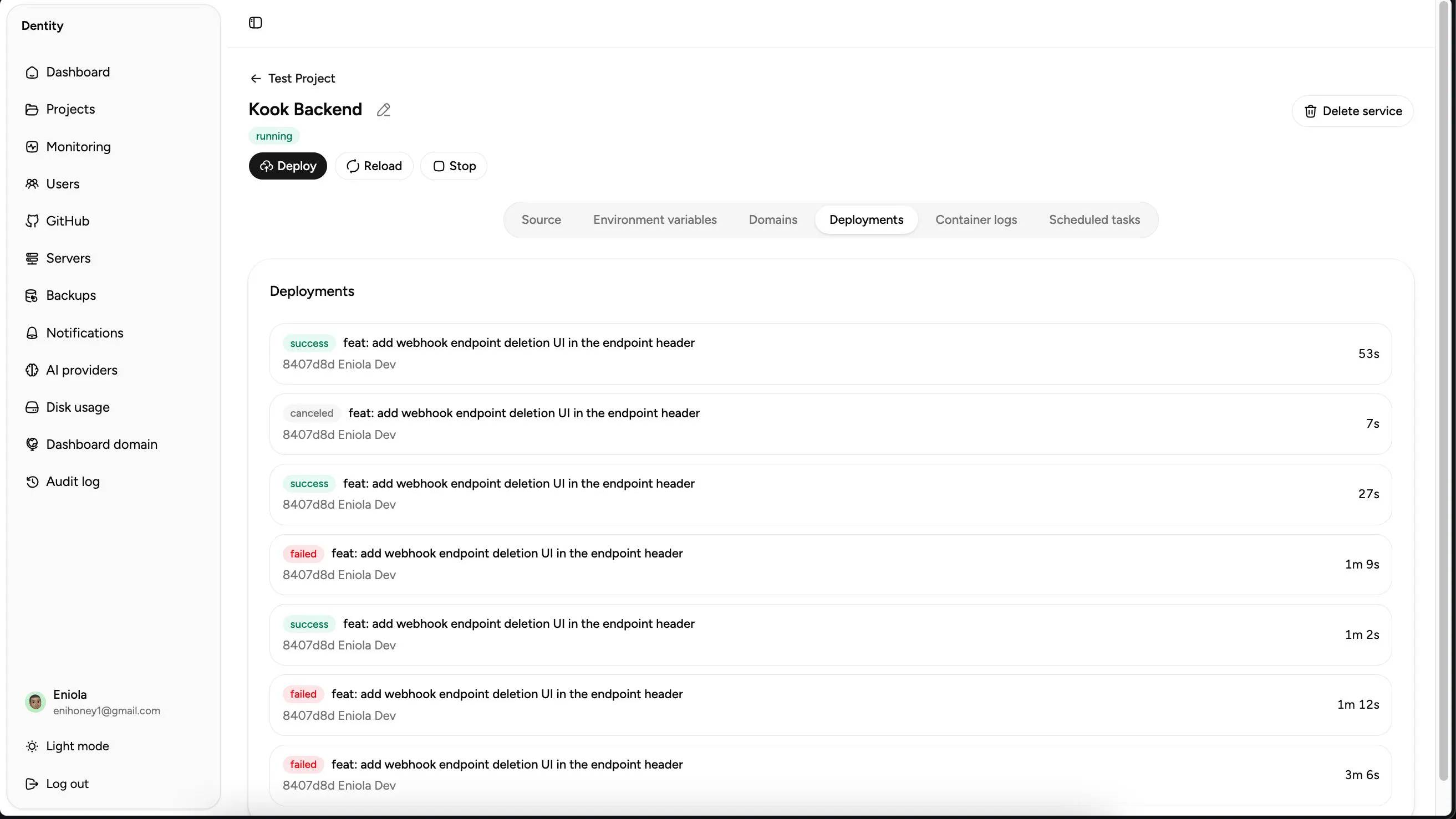The height and width of the screenshot is (819, 1456).
Task: Open Dashboard from the sidebar
Action: (x=67, y=71)
